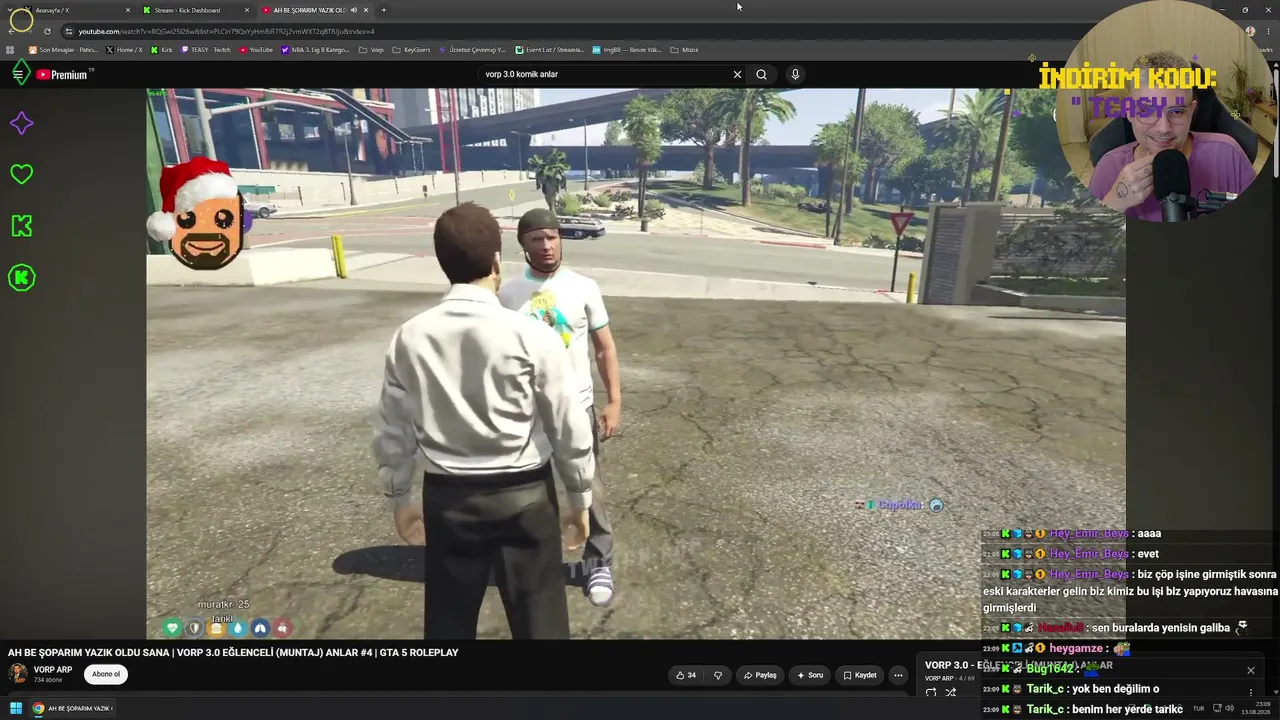Like the video with thumbs up
Image resolution: width=1280 pixels, height=720 pixels.
tap(686, 675)
